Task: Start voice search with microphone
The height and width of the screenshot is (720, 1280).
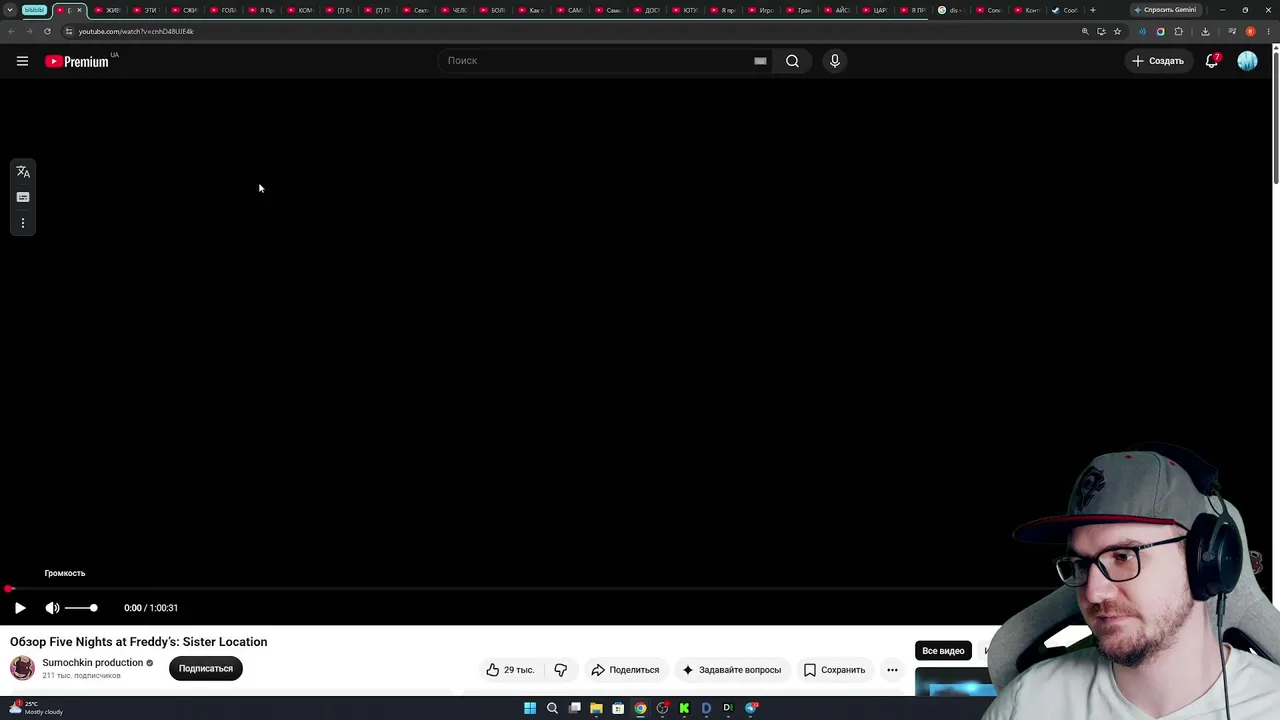Action: (835, 61)
